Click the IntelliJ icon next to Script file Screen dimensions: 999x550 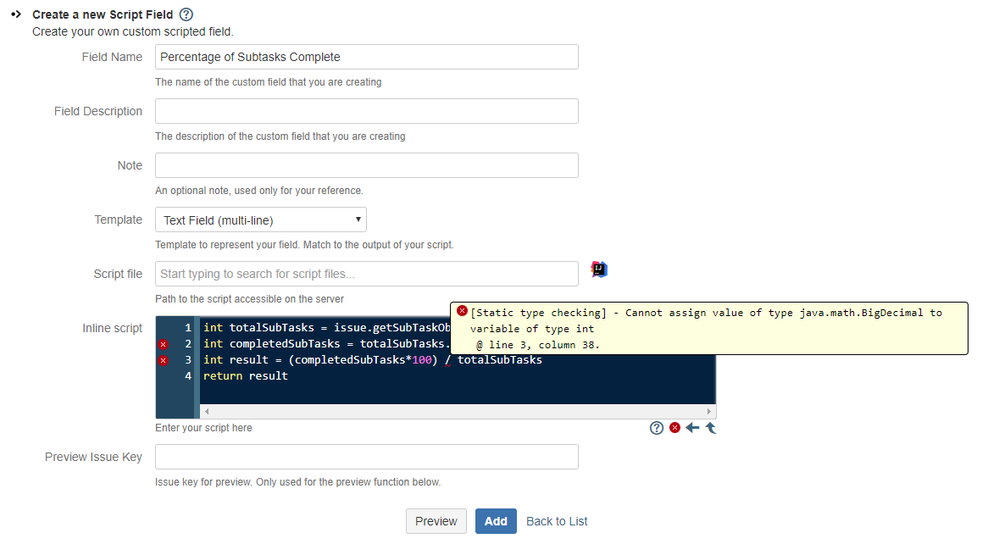click(x=599, y=270)
